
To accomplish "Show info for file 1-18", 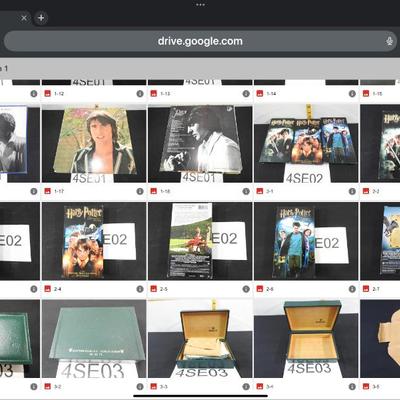I will click(x=246, y=191).
